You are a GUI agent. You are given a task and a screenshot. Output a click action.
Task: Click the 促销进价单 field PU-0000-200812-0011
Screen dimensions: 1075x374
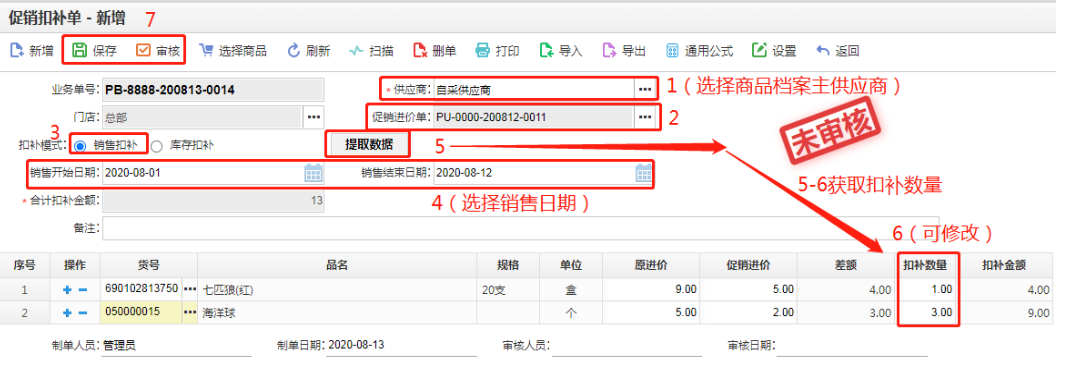click(x=533, y=117)
